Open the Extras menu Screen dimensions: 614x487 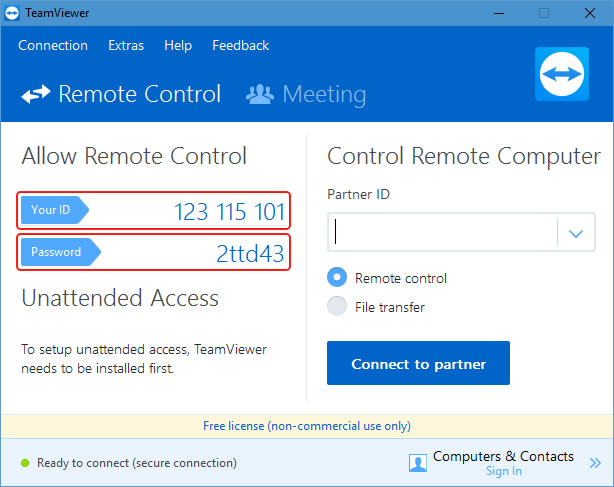pos(126,45)
